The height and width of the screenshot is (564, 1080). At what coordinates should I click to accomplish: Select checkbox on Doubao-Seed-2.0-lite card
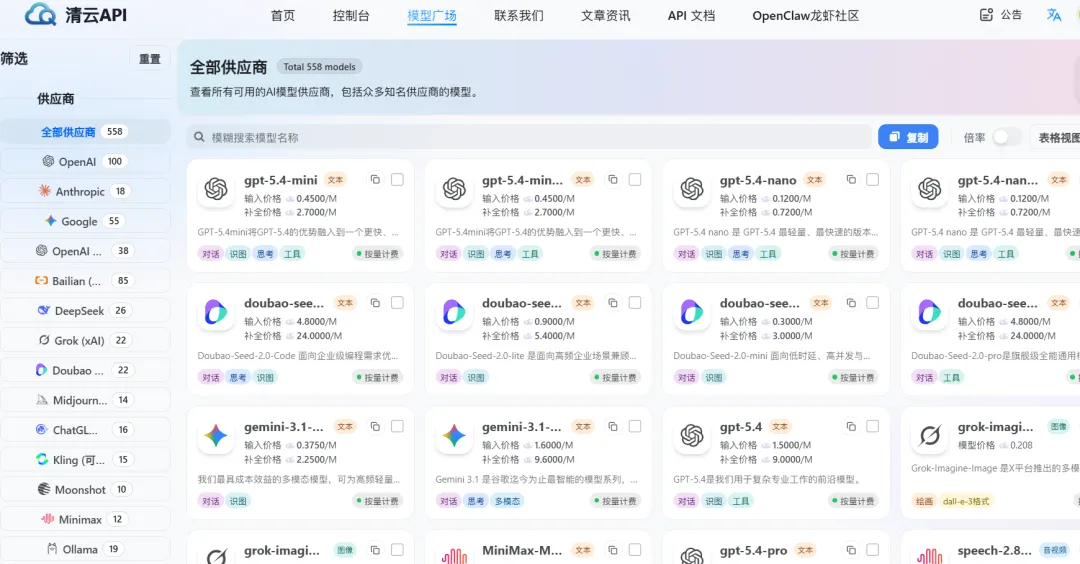(x=635, y=303)
